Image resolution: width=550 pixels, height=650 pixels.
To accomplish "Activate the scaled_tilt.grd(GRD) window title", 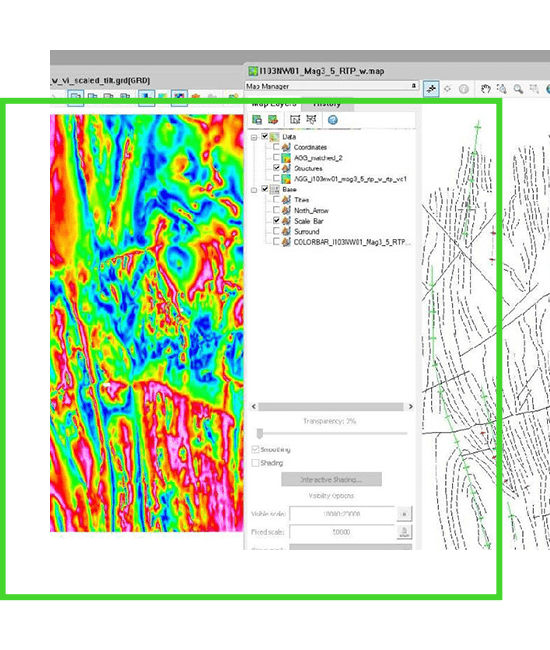I will pos(100,80).
